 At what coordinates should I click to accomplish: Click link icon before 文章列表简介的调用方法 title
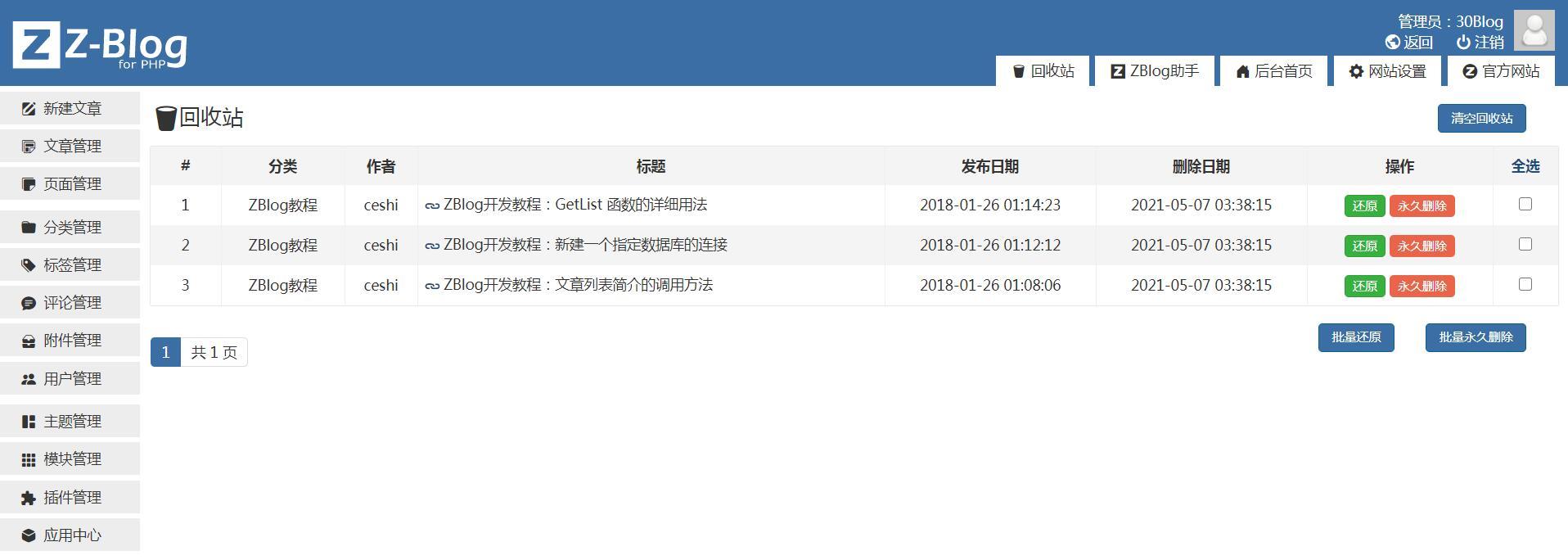(x=432, y=286)
